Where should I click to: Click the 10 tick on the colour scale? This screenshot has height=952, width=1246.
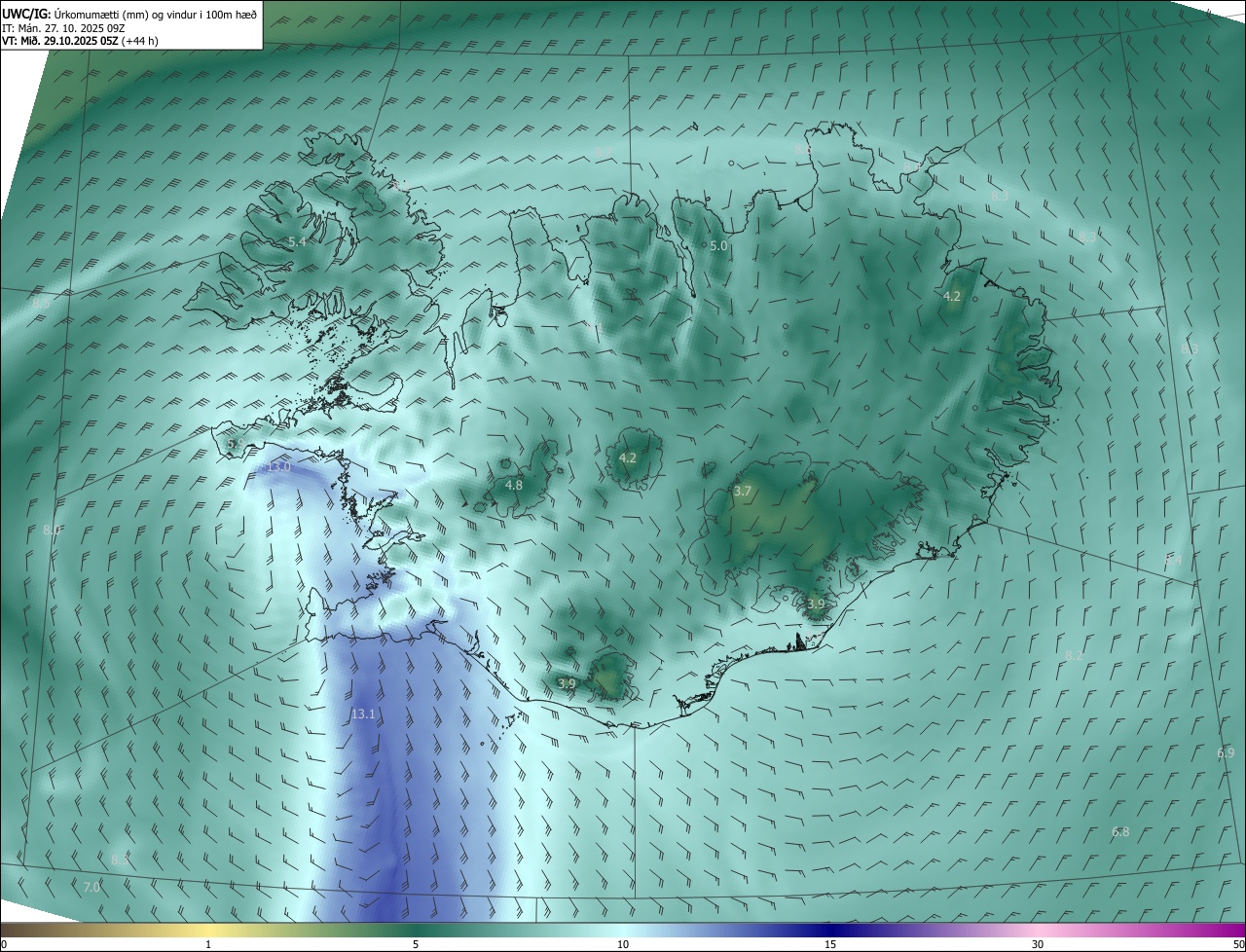point(623,944)
